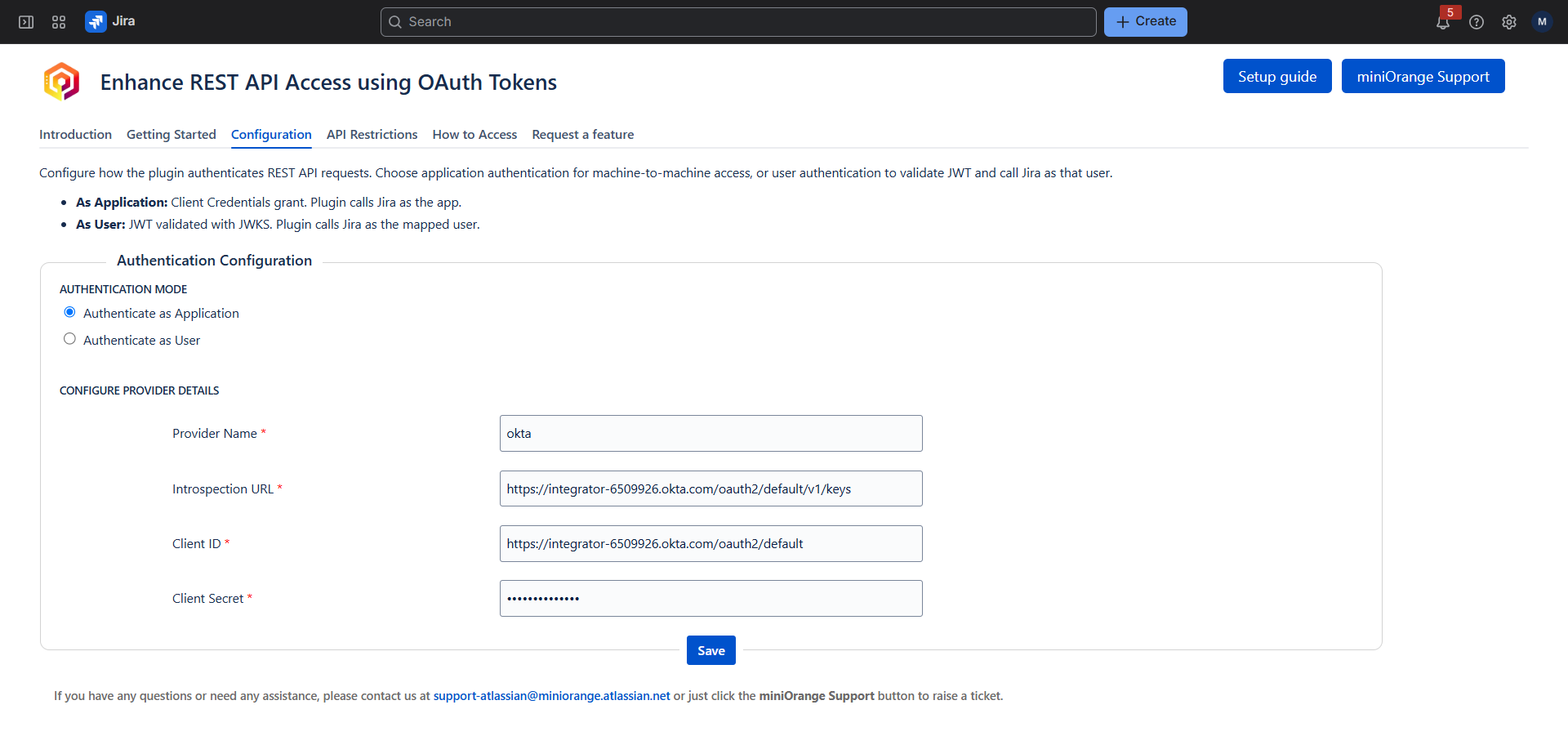Click the Client ID input field

[711, 544]
